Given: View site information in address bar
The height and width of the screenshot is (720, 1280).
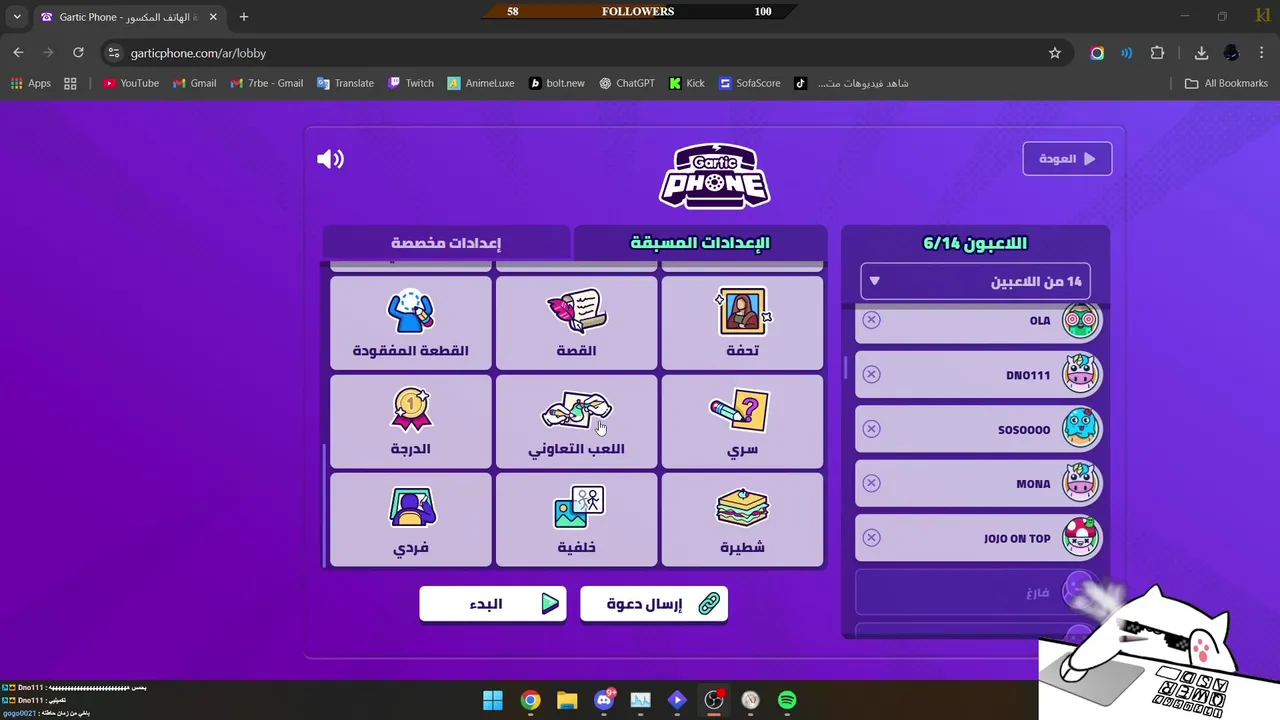Looking at the screenshot, I should (113, 53).
